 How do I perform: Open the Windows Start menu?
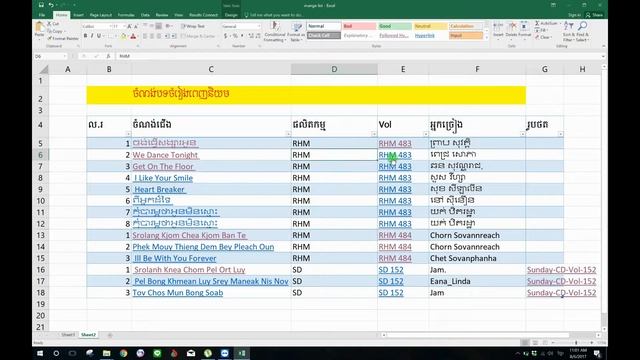click(40, 353)
